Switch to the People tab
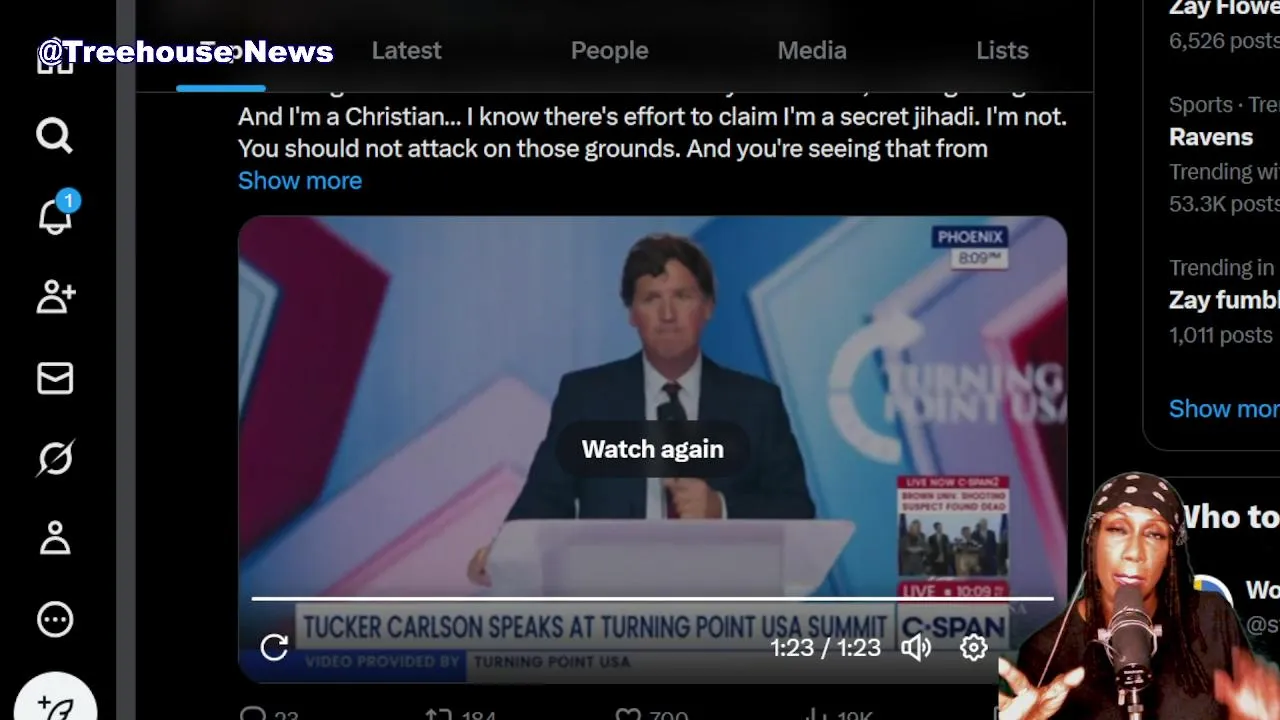 click(x=609, y=50)
